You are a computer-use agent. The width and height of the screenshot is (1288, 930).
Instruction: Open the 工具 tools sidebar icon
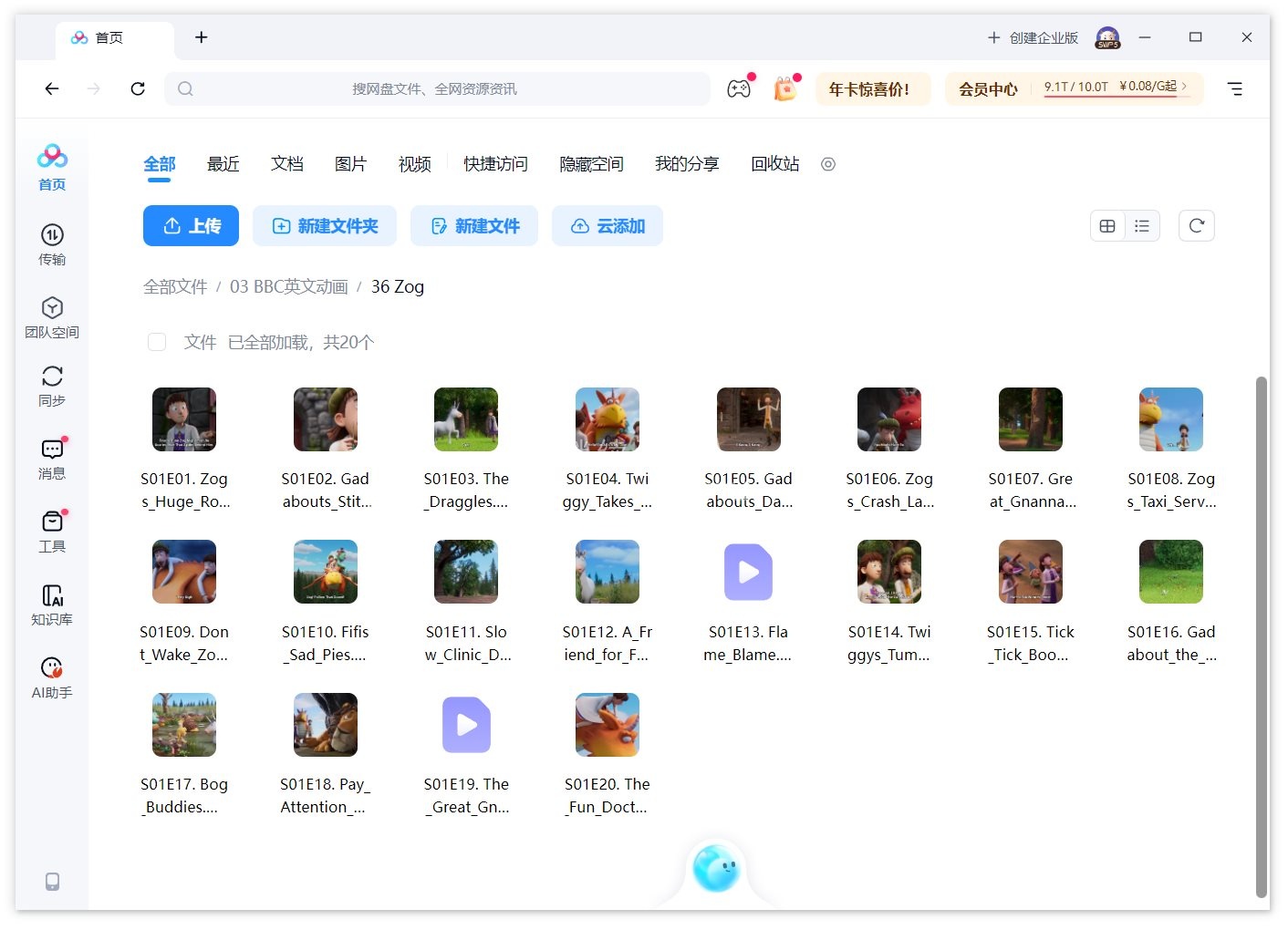(x=52, y=532)
